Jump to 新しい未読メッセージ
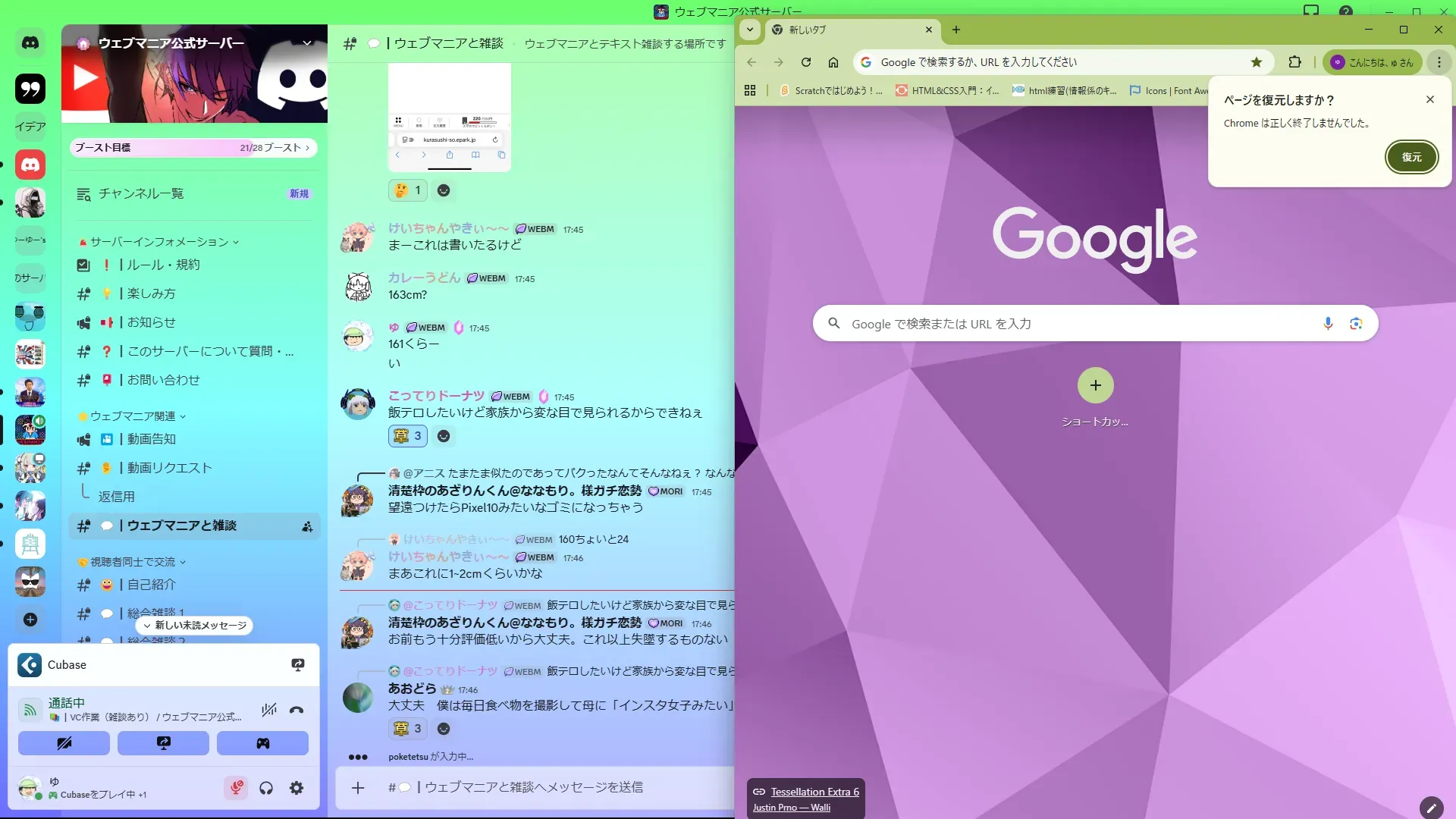Image resolution: width=1456 pixels, height=819 pixels. point(195,626)
